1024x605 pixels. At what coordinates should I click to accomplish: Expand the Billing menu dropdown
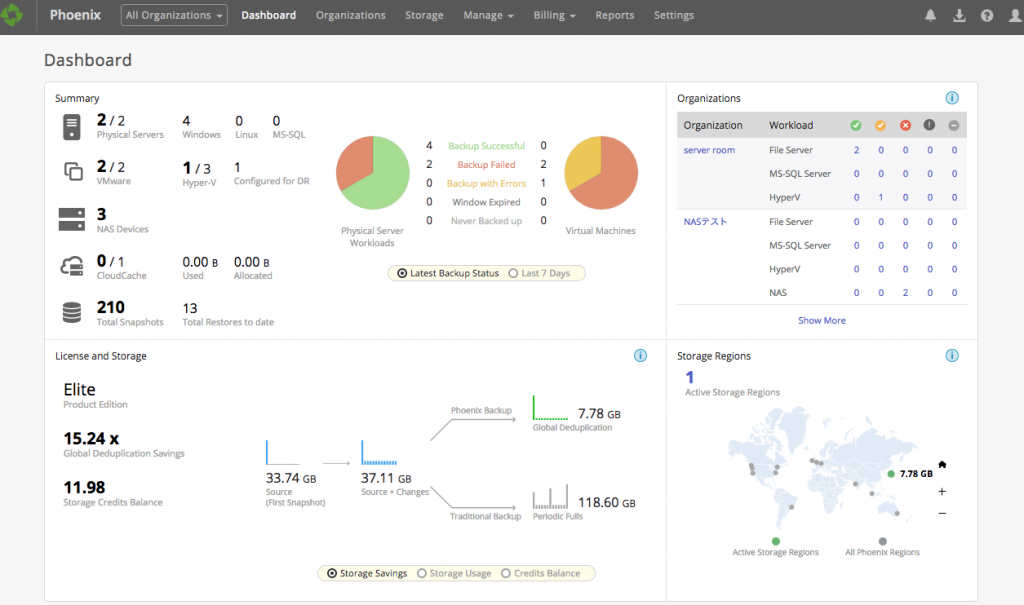(x=554, y=15)
